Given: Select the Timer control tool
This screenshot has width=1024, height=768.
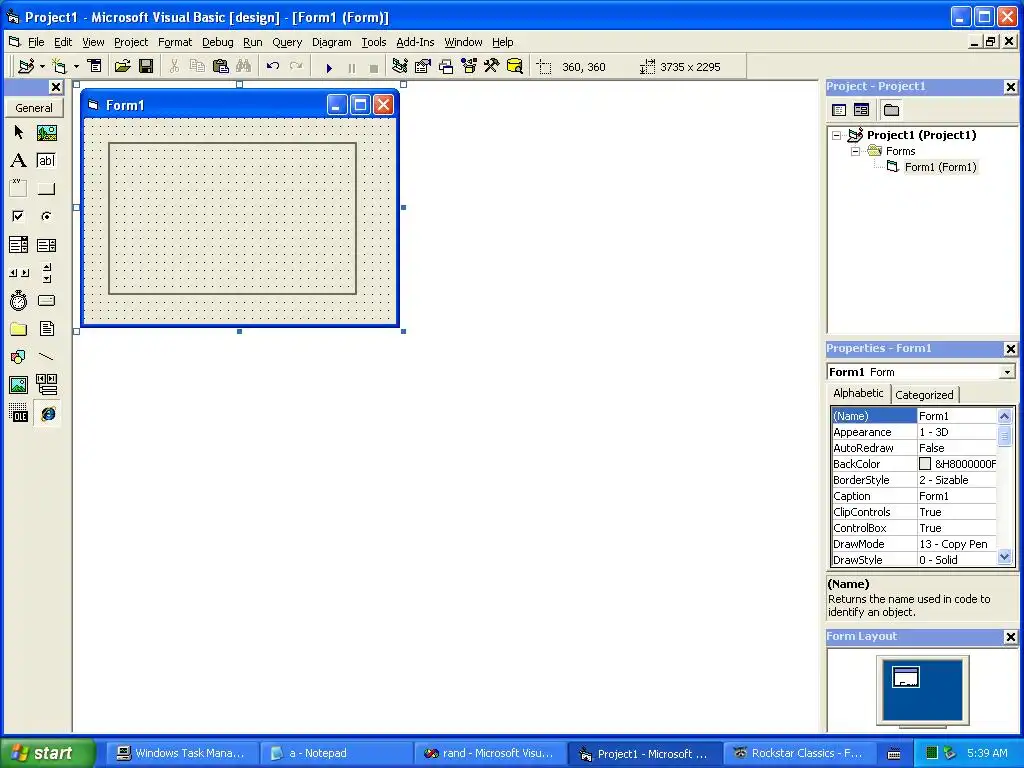Looking at the screenshot, I should pos(18,301).
